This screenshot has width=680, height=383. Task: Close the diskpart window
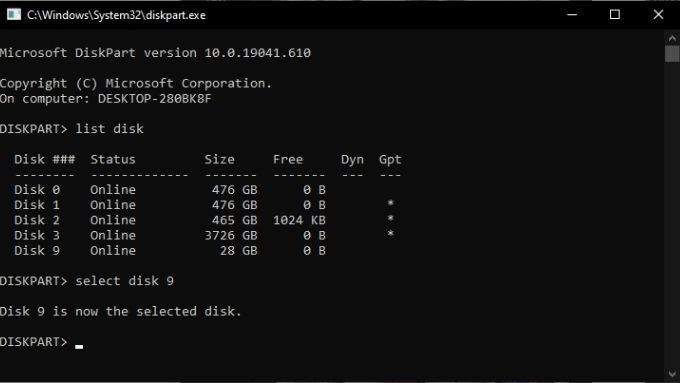click(x=658, y=14)
